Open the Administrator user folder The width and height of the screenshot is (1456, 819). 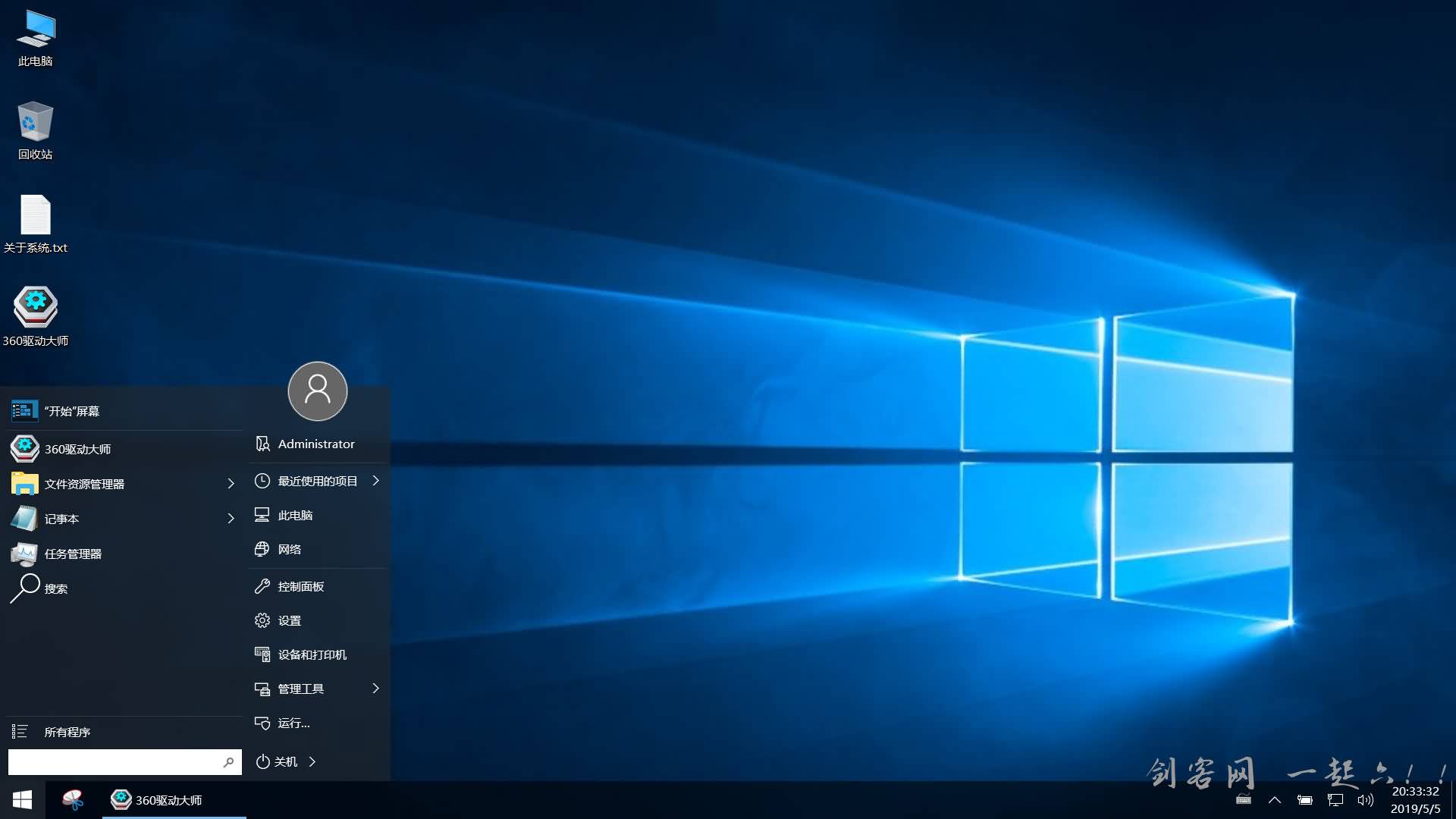pos(318,444)
